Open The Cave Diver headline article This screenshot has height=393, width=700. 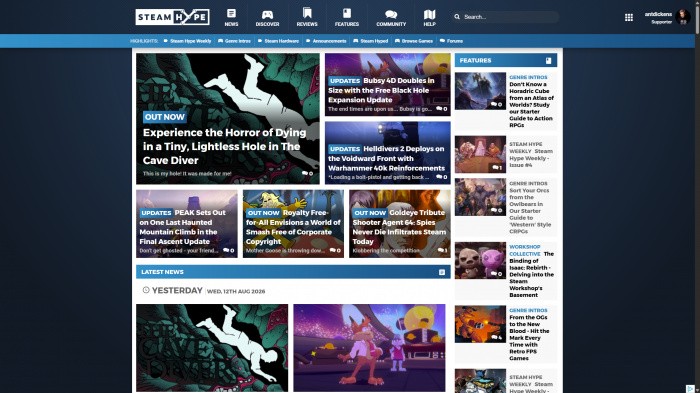(x=225, y=146)
